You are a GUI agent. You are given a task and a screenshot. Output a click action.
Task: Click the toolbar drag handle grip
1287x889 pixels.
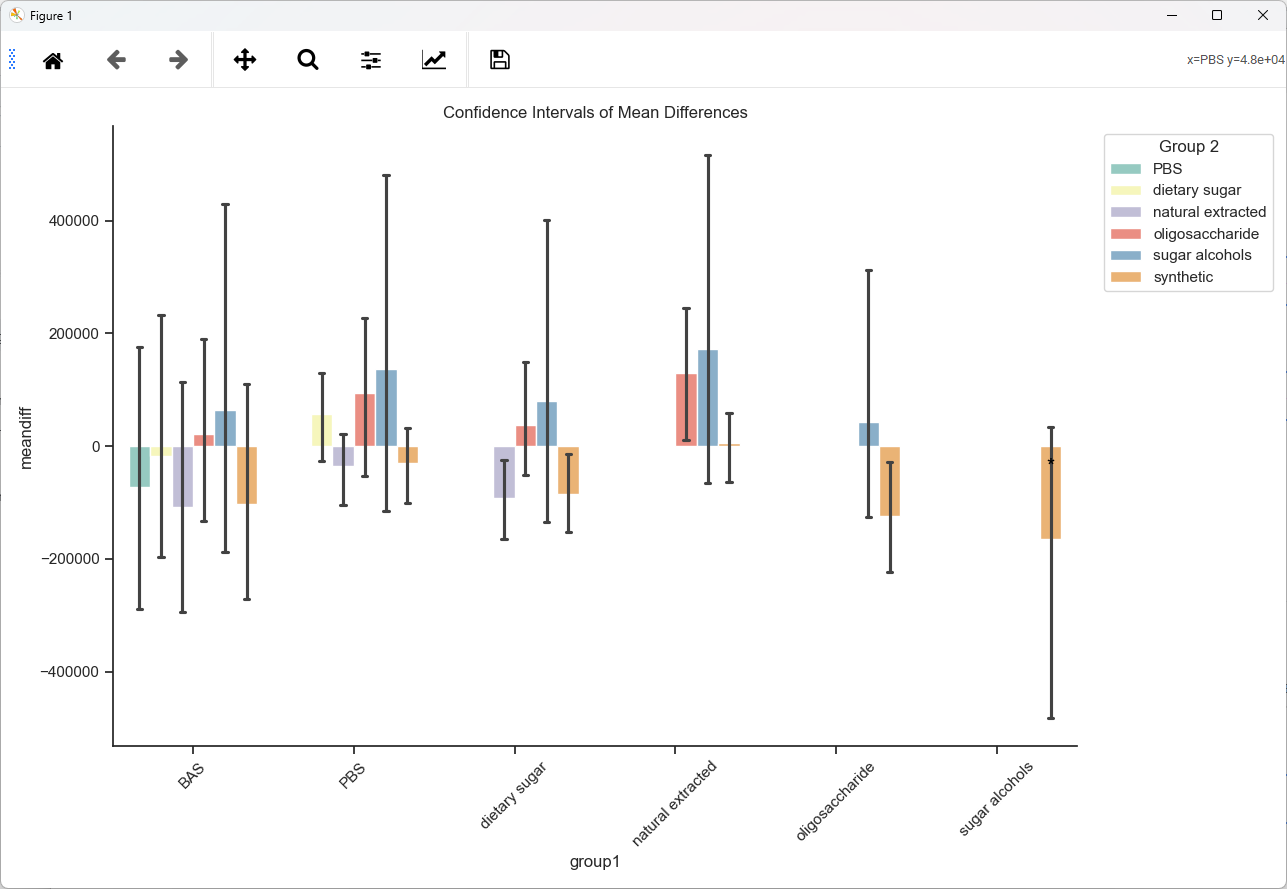point(12,59)
